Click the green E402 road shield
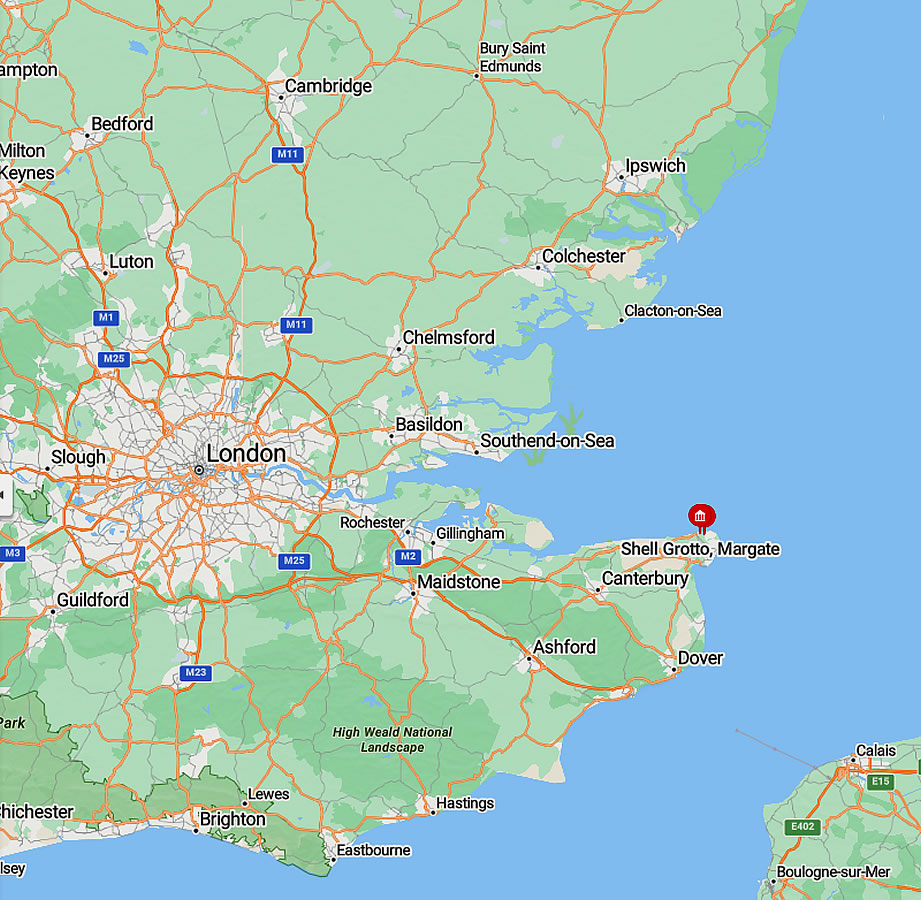 [802, 827]
